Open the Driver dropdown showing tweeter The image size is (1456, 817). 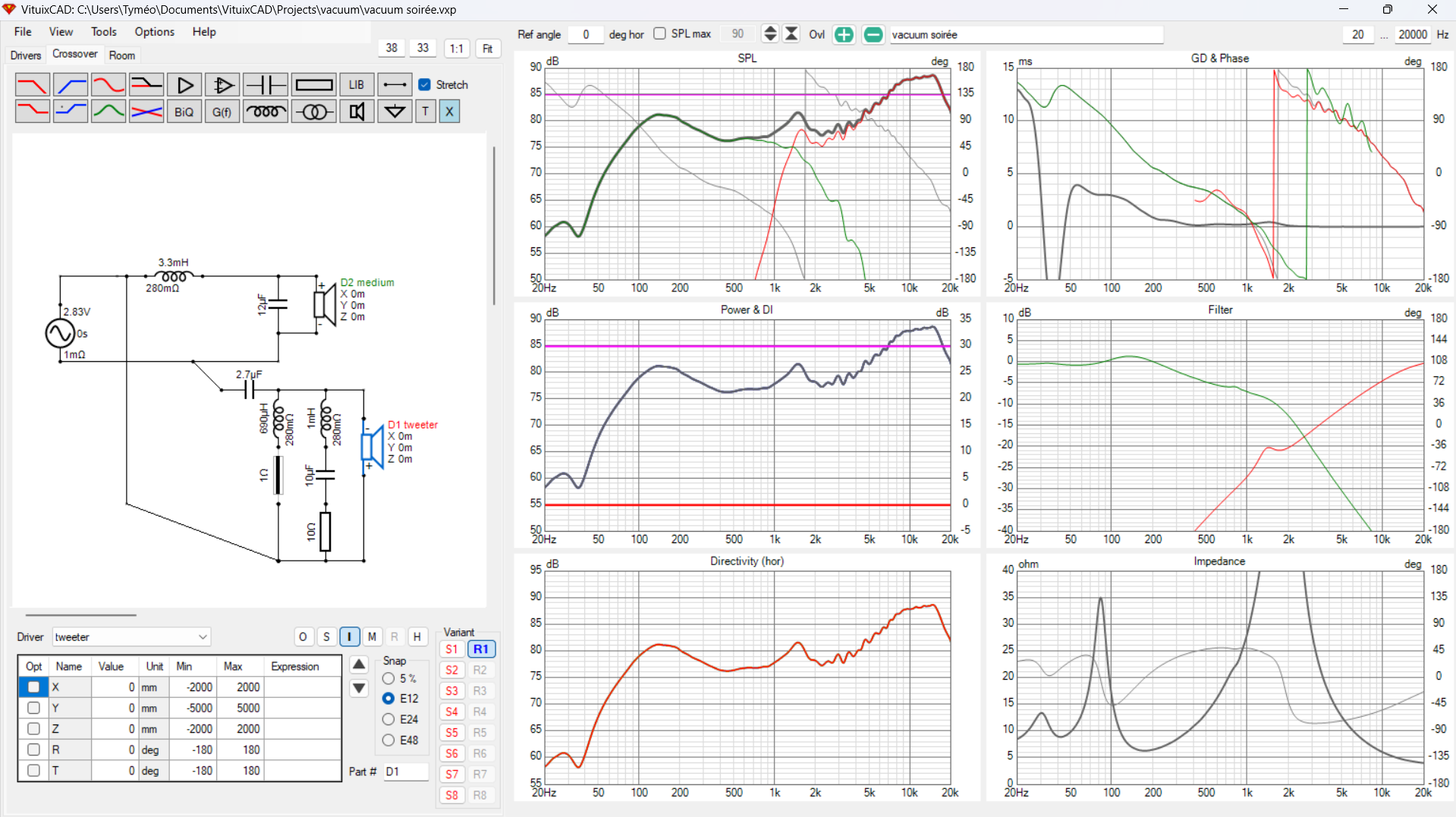[131, 637]
